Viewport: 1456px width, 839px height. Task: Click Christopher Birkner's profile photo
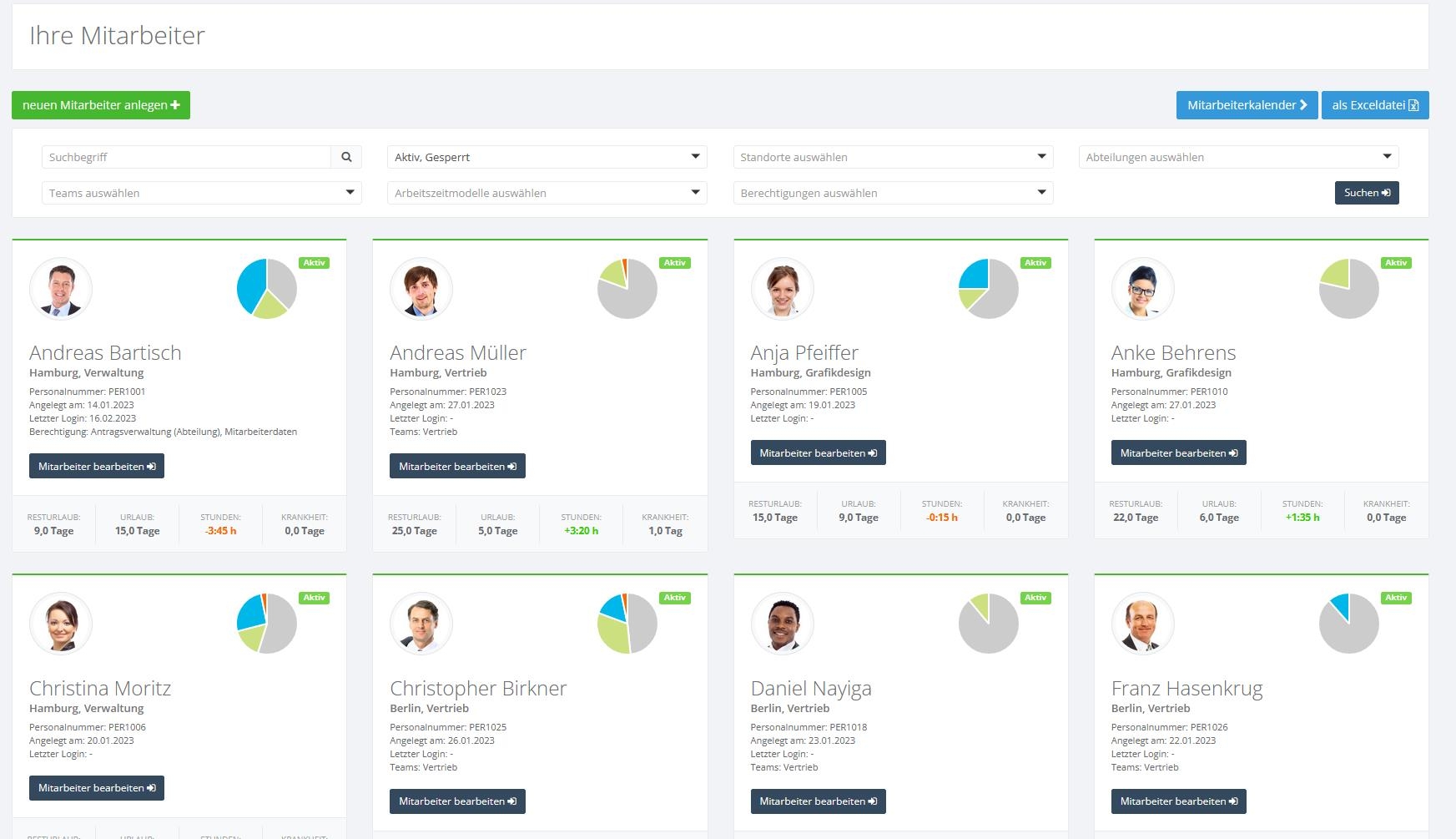point(421,624)
